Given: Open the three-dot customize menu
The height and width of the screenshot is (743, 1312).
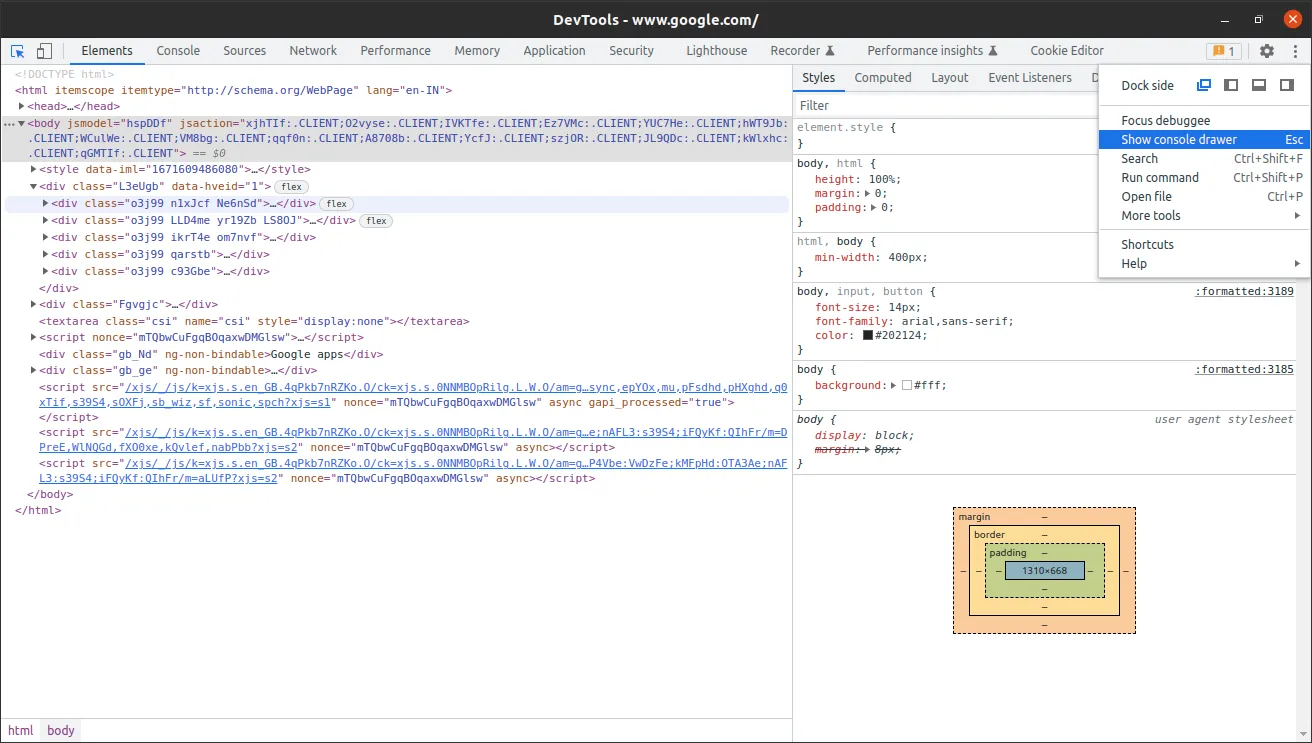Looking at the screenshot, I should point(1295,51).
